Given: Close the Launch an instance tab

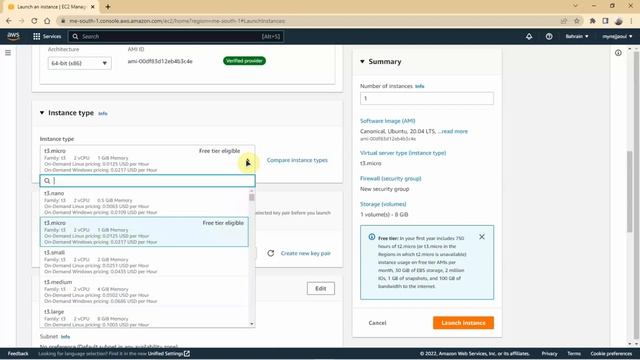Looking at the screenshot, I should pyautogui.click(x=93, y=7).
